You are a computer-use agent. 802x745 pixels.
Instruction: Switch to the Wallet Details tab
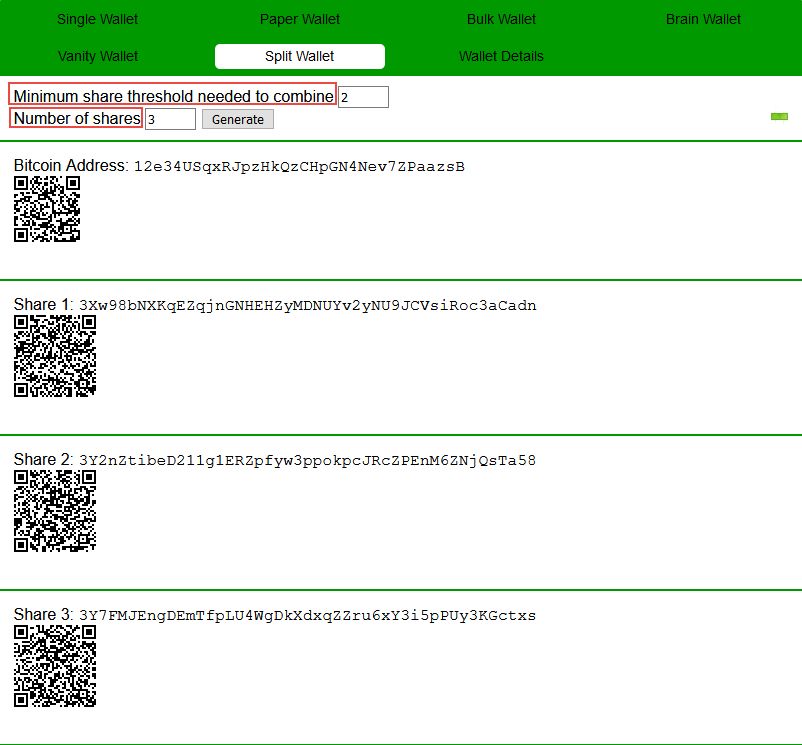click(501, 56)
